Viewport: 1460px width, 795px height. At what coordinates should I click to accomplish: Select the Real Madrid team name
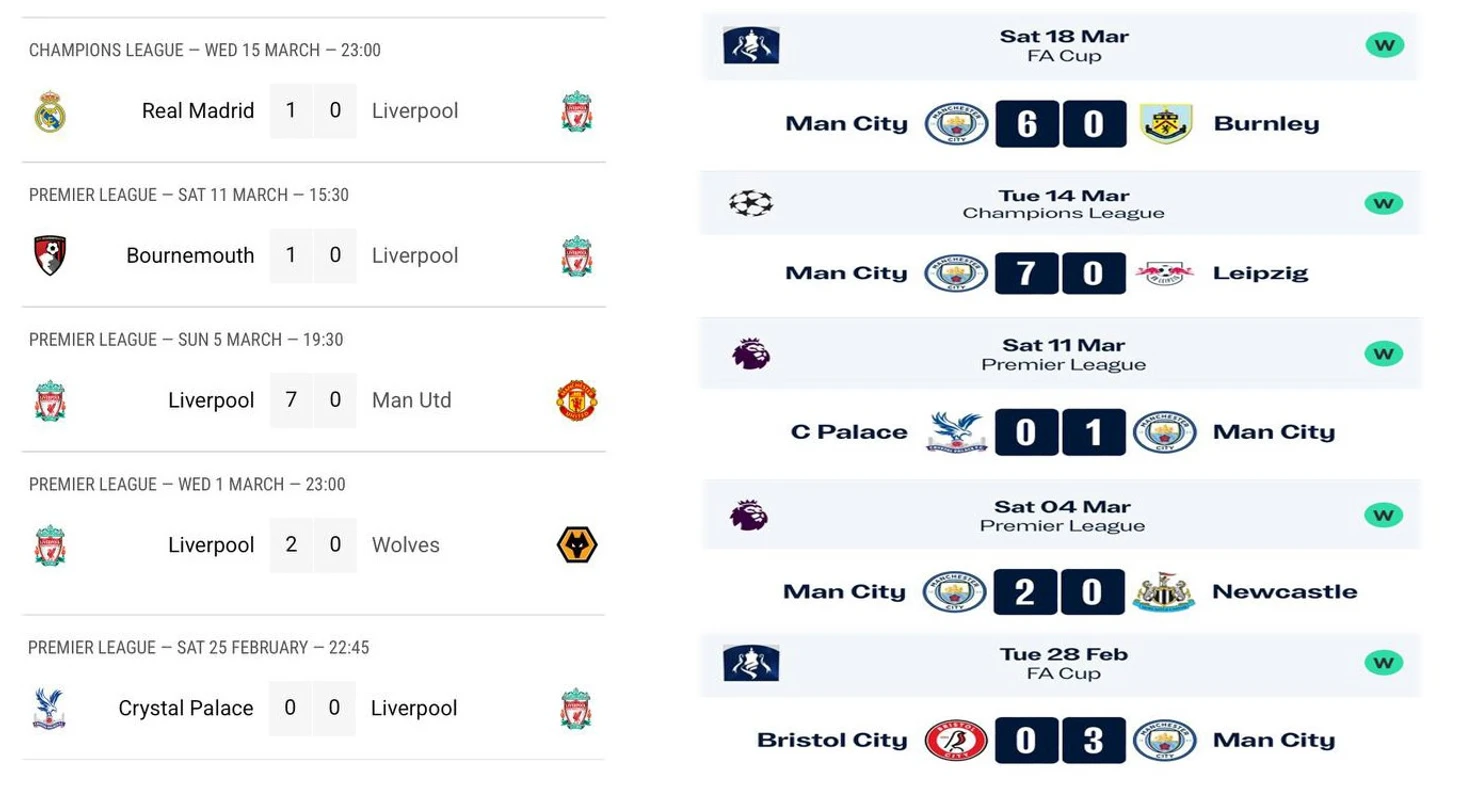198,111
